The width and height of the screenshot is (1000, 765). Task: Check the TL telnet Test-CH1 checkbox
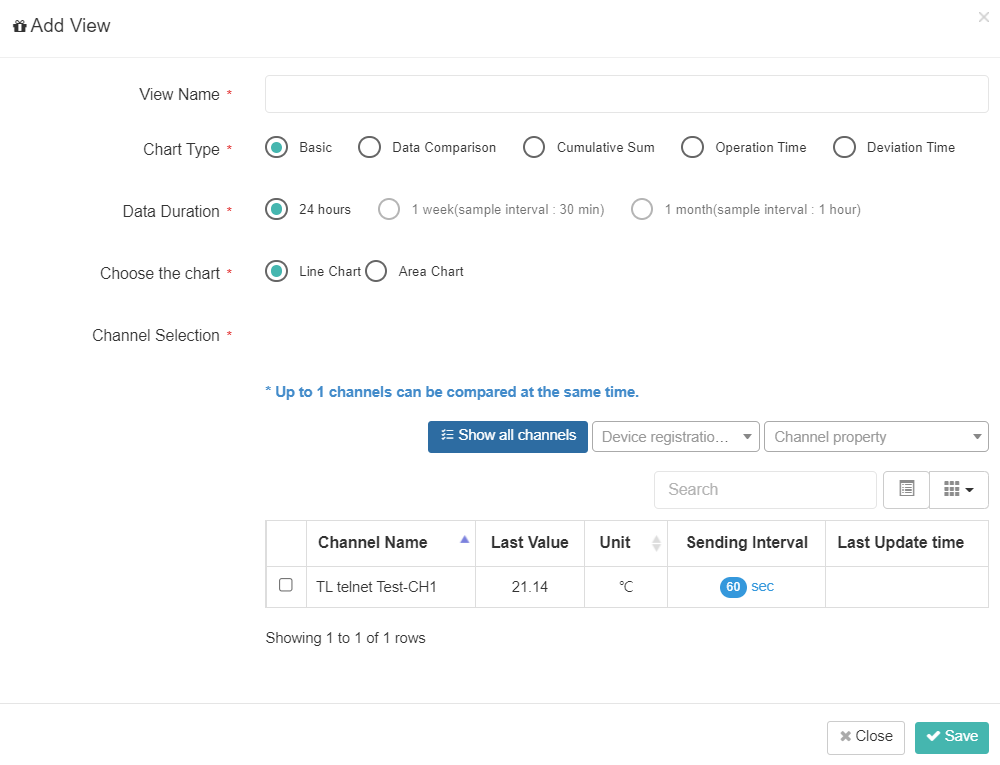[286, 585]
